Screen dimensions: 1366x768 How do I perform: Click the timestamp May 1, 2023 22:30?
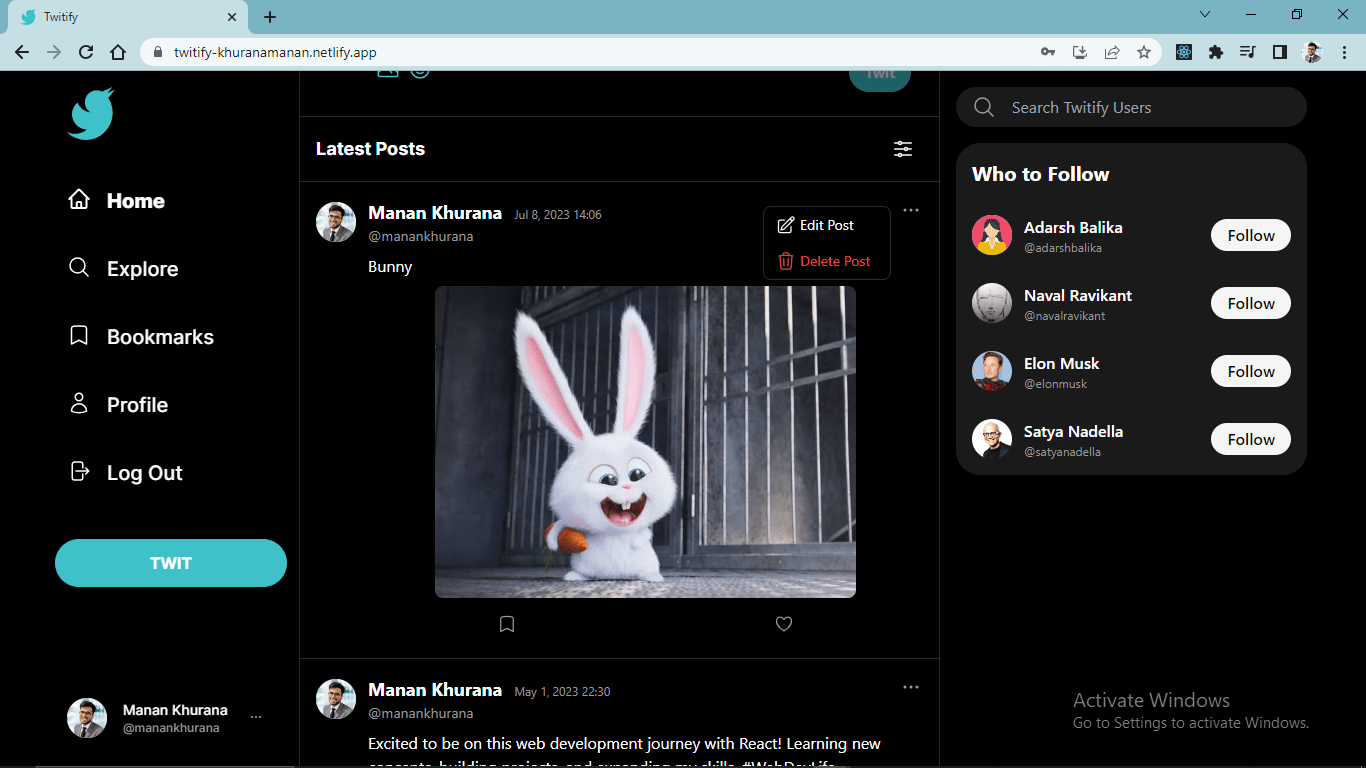(562, 692)
